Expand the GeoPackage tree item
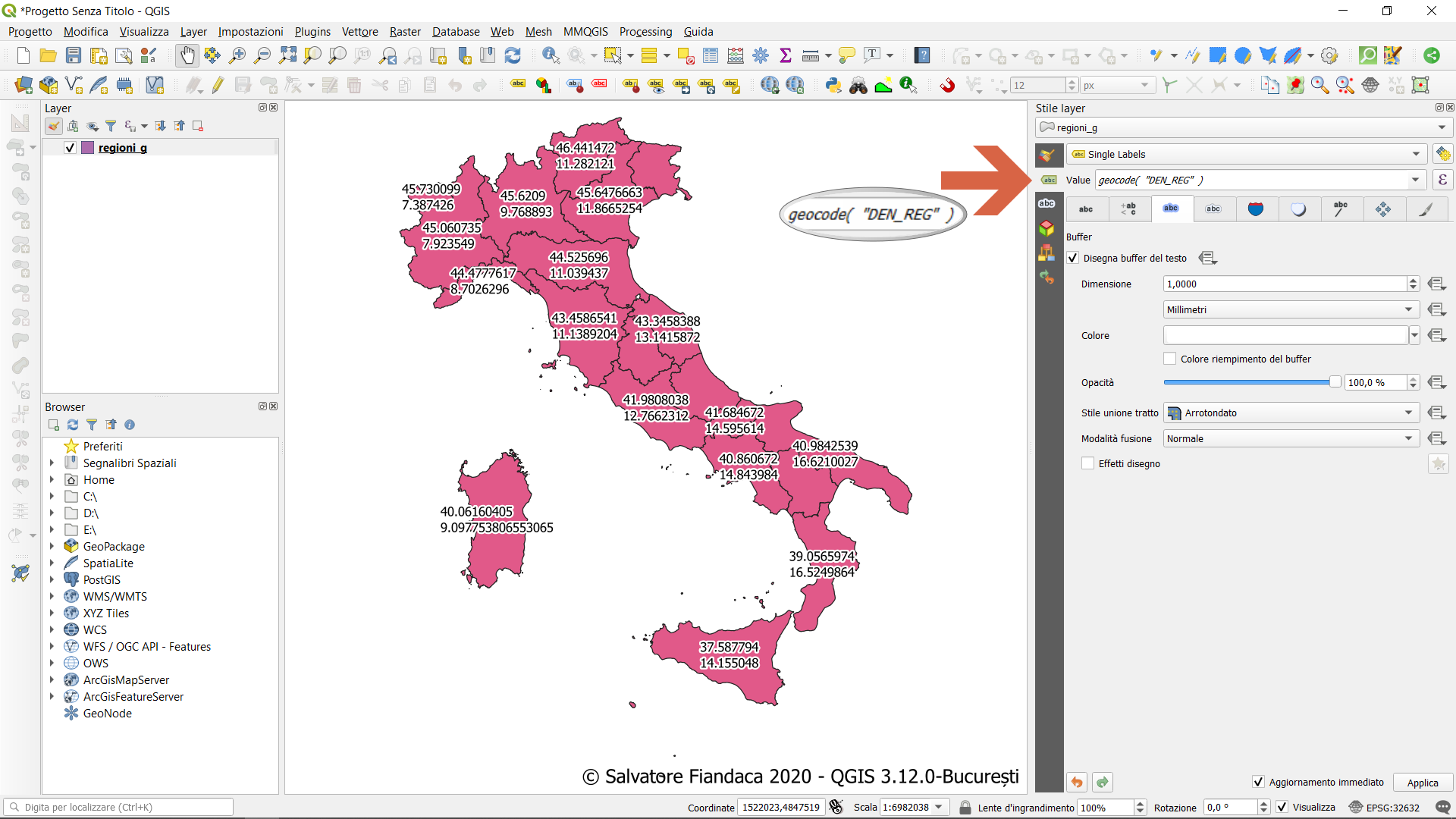 coord(52,546)
